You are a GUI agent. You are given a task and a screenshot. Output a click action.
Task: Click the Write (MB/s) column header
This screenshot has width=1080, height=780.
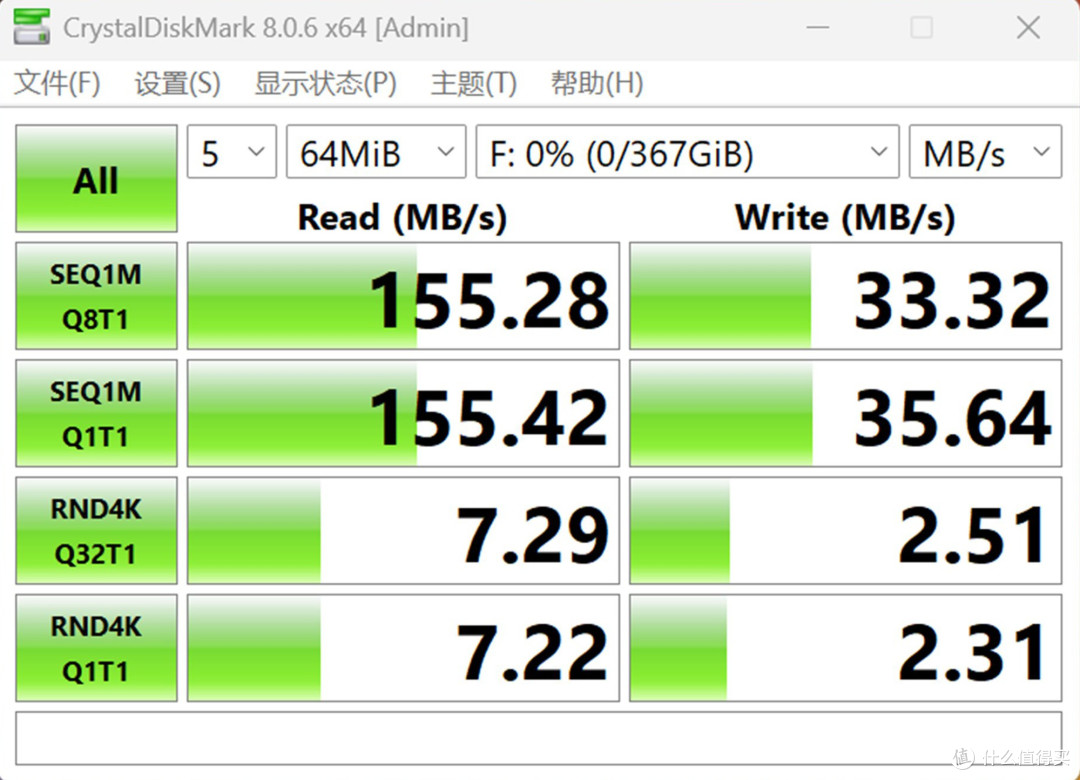point(845,218)
